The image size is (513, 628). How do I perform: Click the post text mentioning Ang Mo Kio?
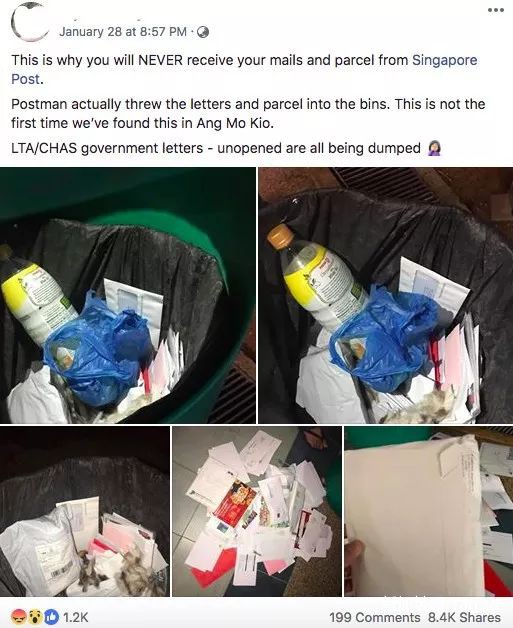click(248, 113)
